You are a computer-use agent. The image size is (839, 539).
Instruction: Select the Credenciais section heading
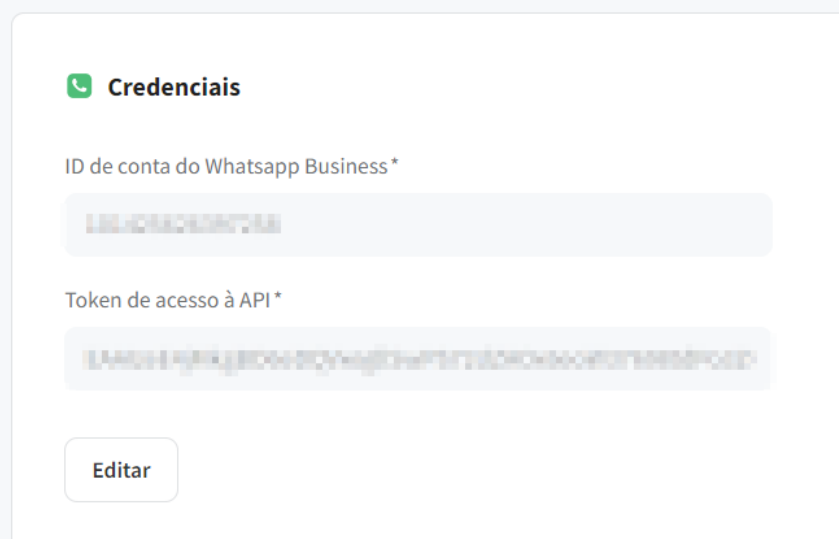pyautogui.click(x=174, y=87)
